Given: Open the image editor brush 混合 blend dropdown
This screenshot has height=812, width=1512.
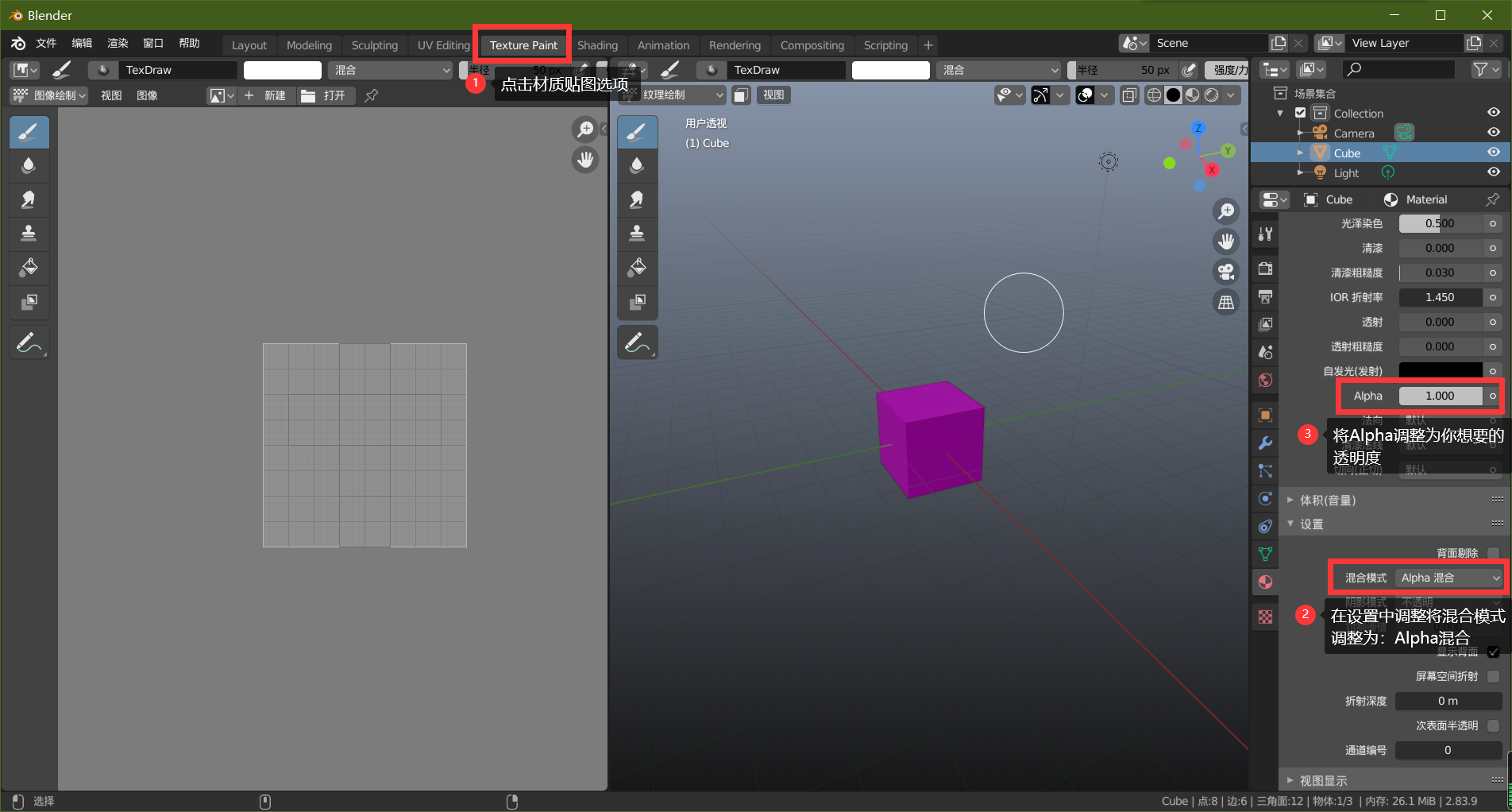Looking at the screenshot, I should pos(391,70).
